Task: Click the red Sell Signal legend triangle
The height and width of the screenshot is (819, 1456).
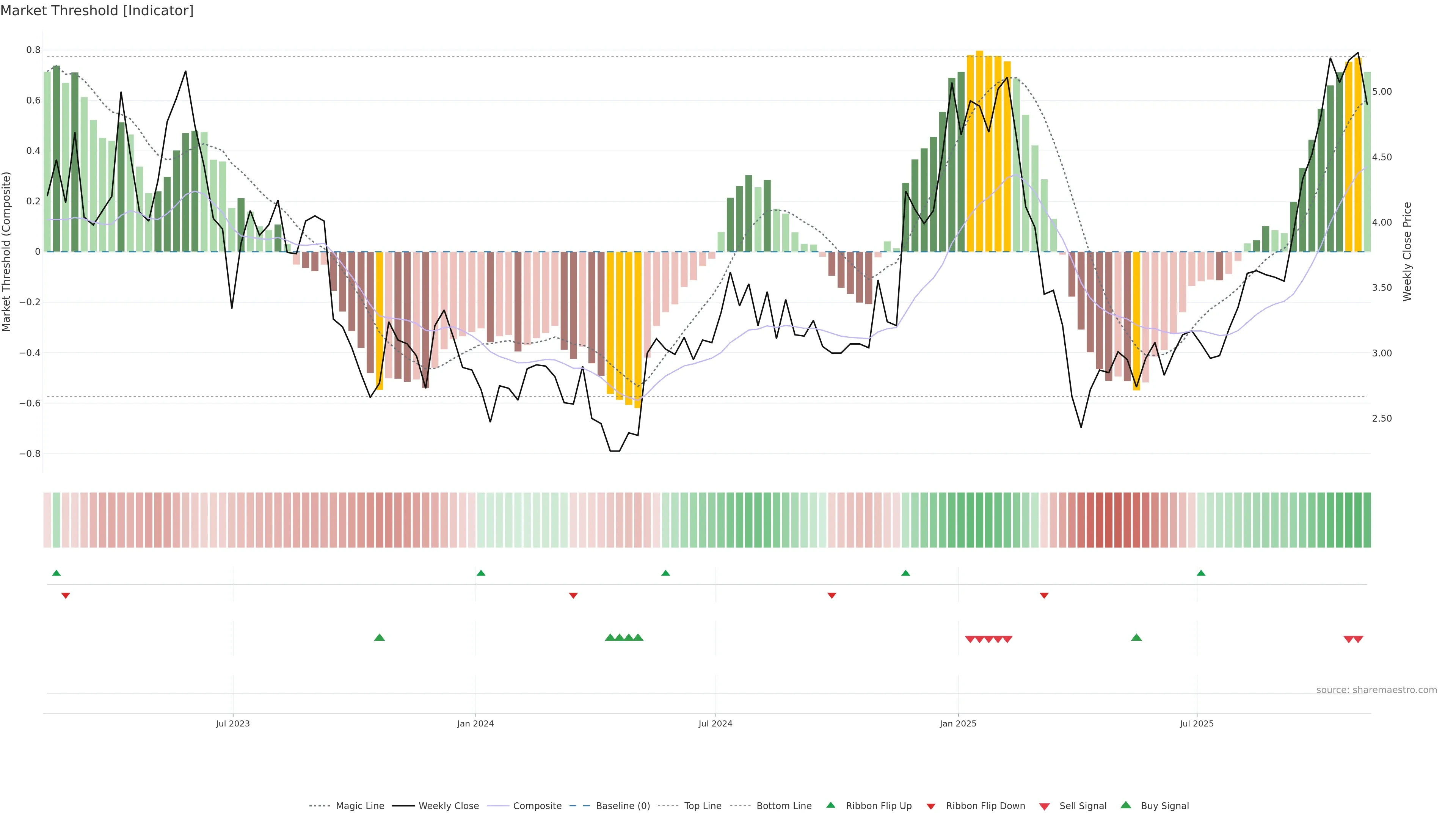Action: (x=1045, y=806)
